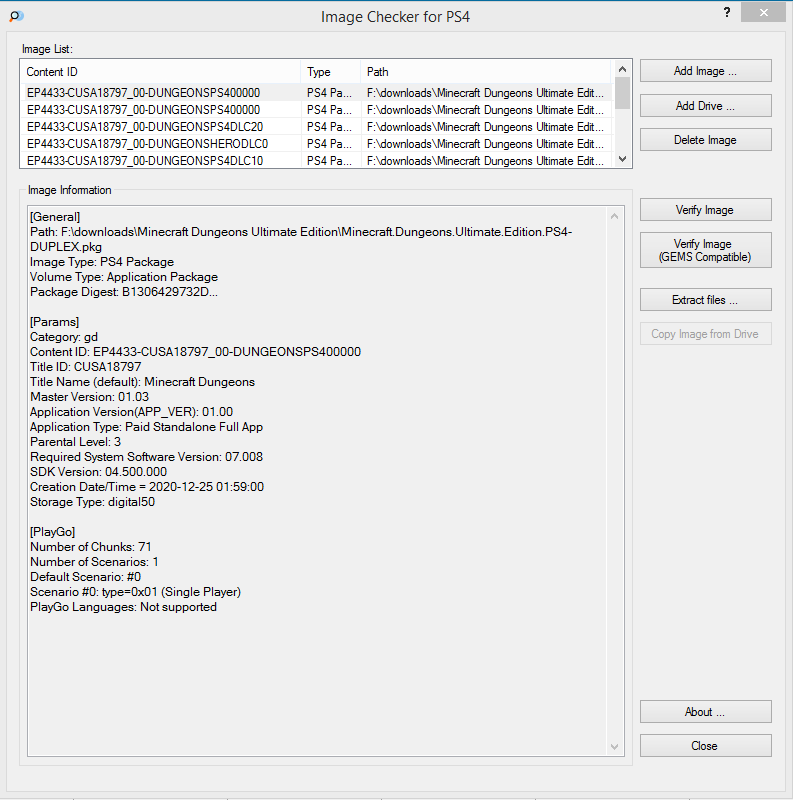This screenshot has width=793, height=800.
Task: Select the DUNGEONSHERODLC0 row in image list
Action: tap(315, 144)
